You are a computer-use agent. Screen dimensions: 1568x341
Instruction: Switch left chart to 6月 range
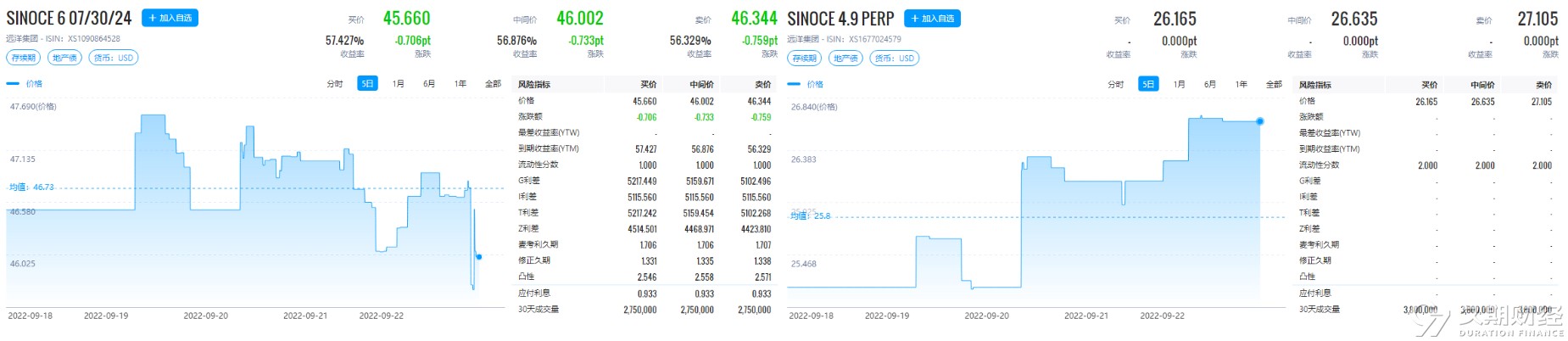coord(429,84)
